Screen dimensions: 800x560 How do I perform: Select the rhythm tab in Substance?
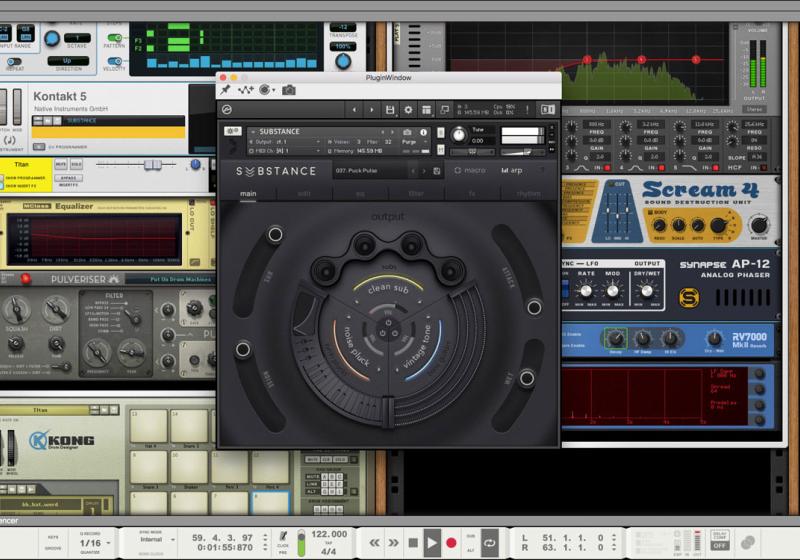click(x=529, y=194)
